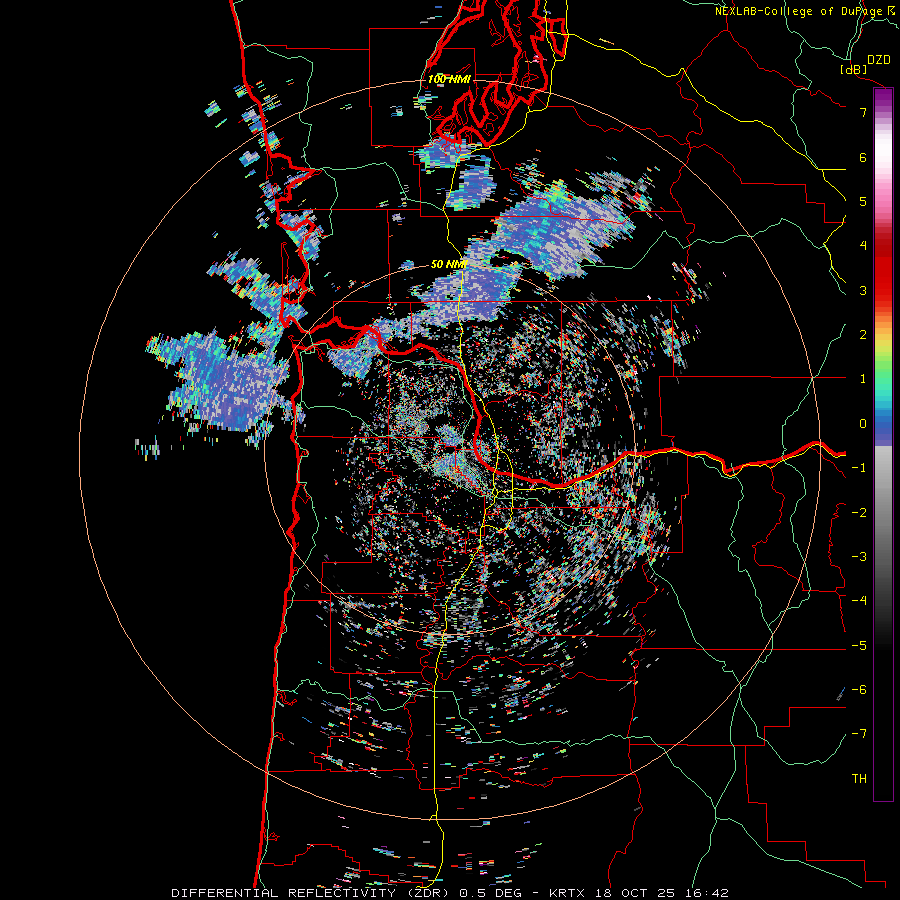This screenshot has height=900, width=900.
Task: Click the [dB] unit label
Action: [x=854, y=69]
